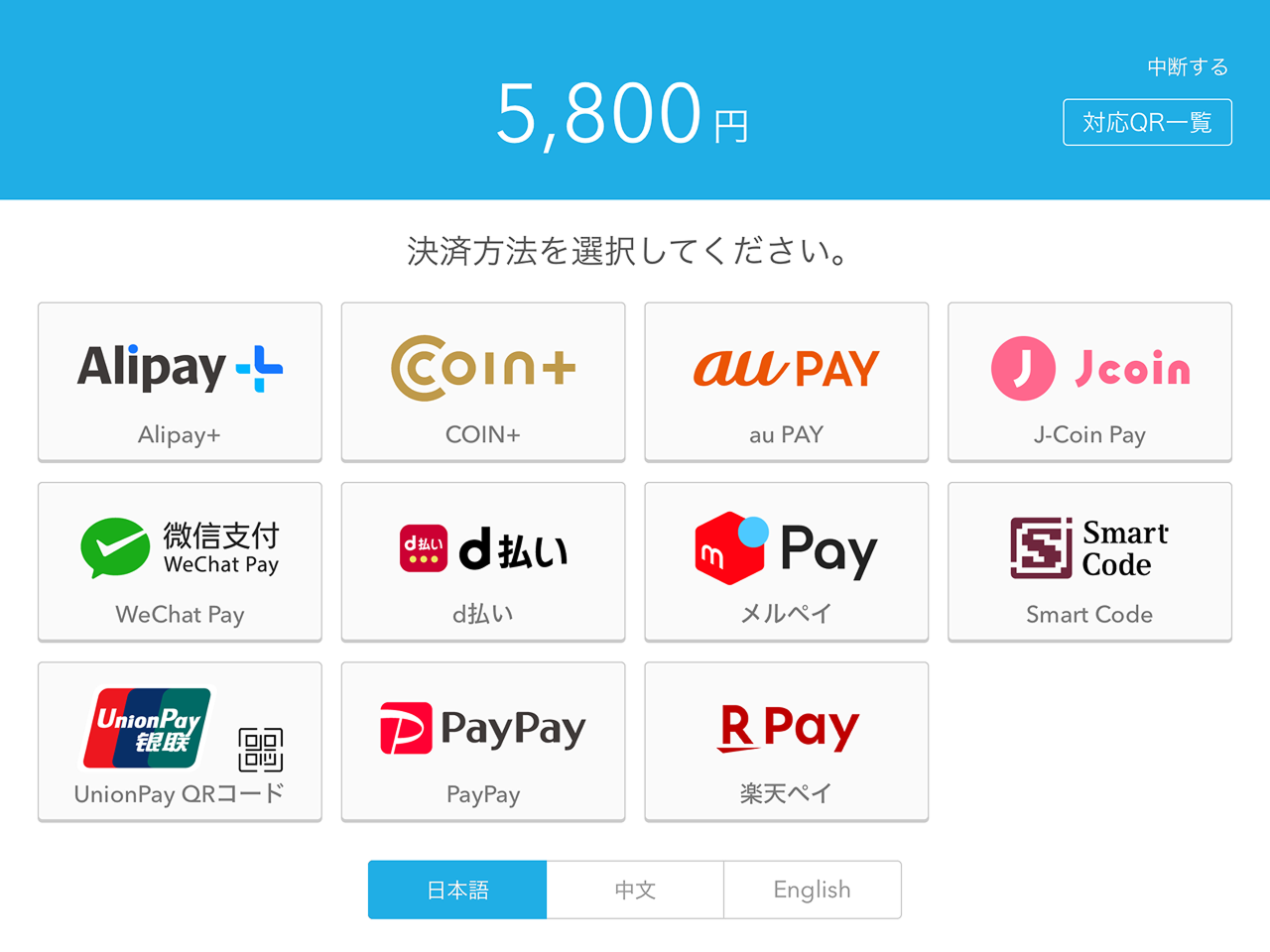Pick au PAY as payment method
The height and width of the screenshot is (952, 1270).
pos(787,382)
